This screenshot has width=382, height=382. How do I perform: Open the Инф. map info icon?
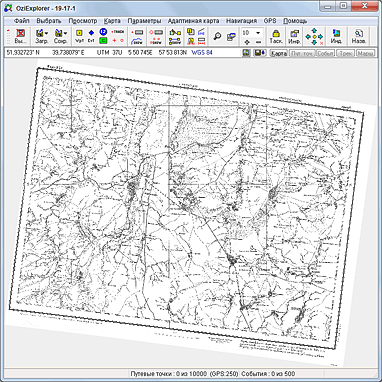point(294,37)
